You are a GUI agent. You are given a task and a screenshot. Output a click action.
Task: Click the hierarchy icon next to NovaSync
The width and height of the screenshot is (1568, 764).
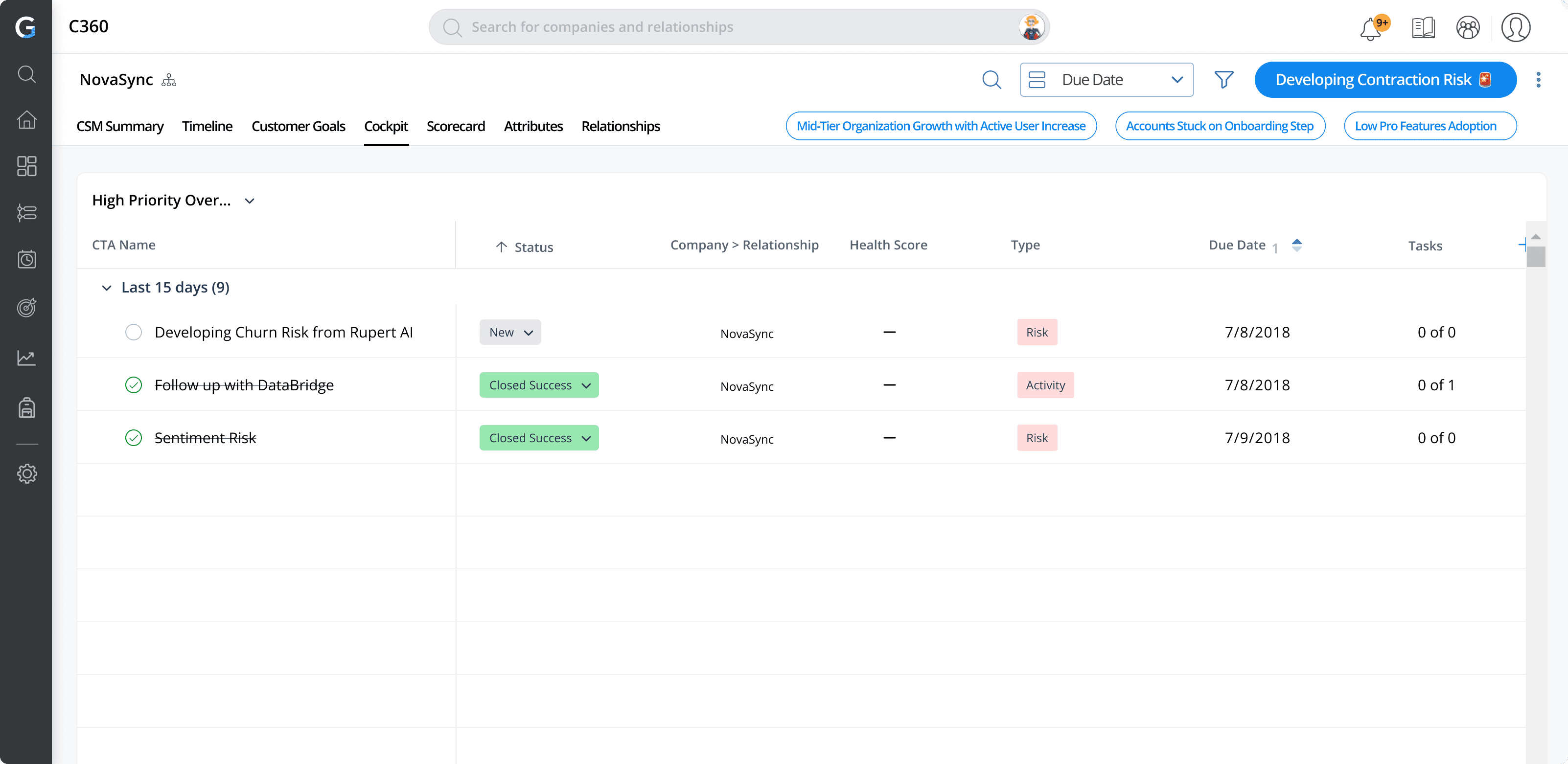[x=169, y=80]
